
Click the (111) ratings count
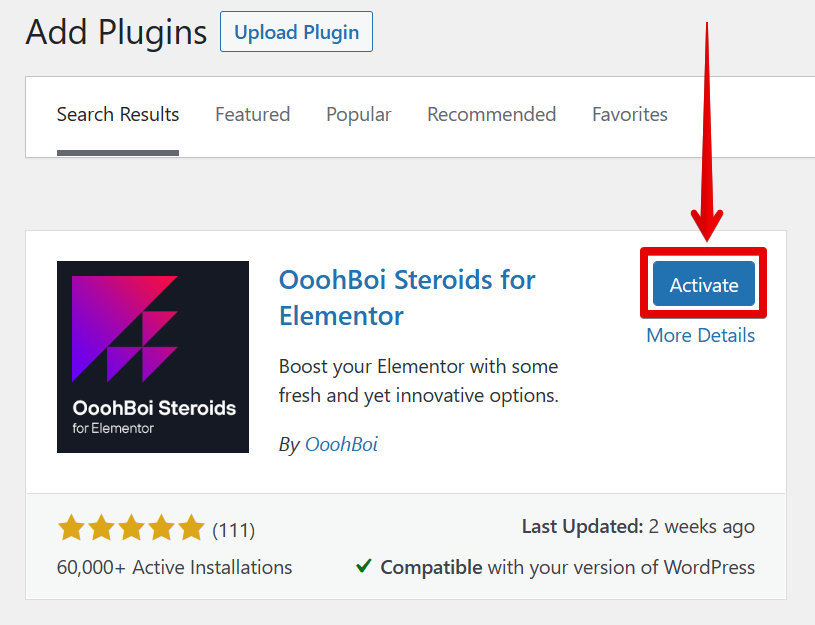pos(233,529)
